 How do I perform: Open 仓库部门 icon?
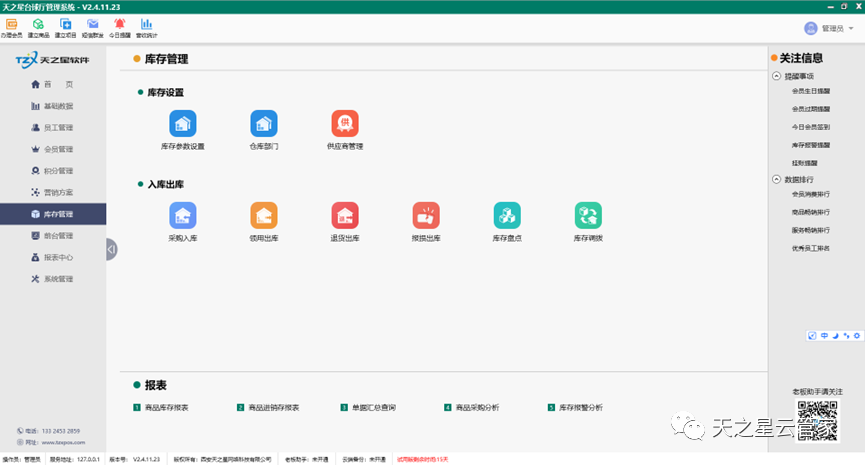264,124
